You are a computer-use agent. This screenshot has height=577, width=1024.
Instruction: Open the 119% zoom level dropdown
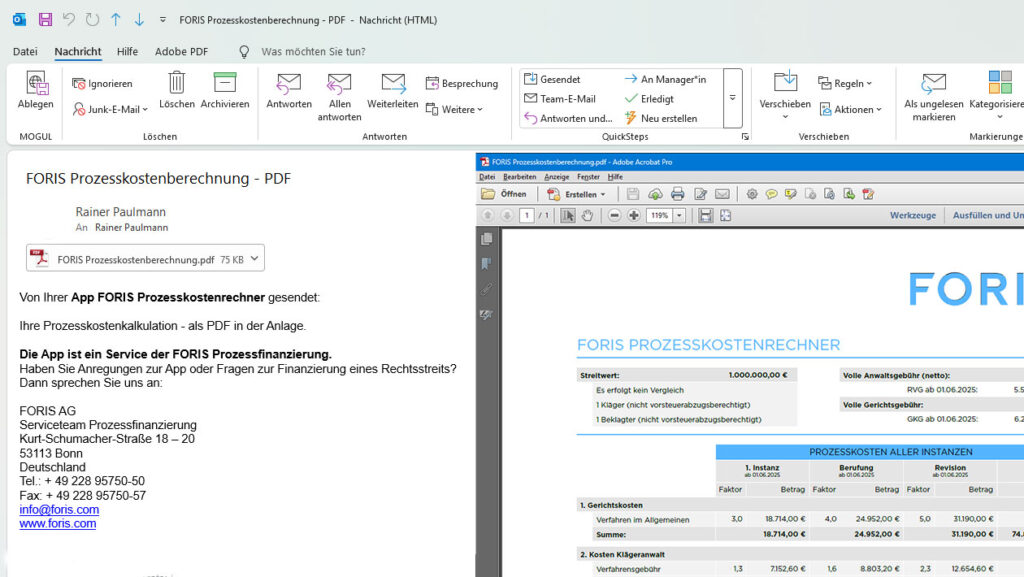tap(680, 215)
